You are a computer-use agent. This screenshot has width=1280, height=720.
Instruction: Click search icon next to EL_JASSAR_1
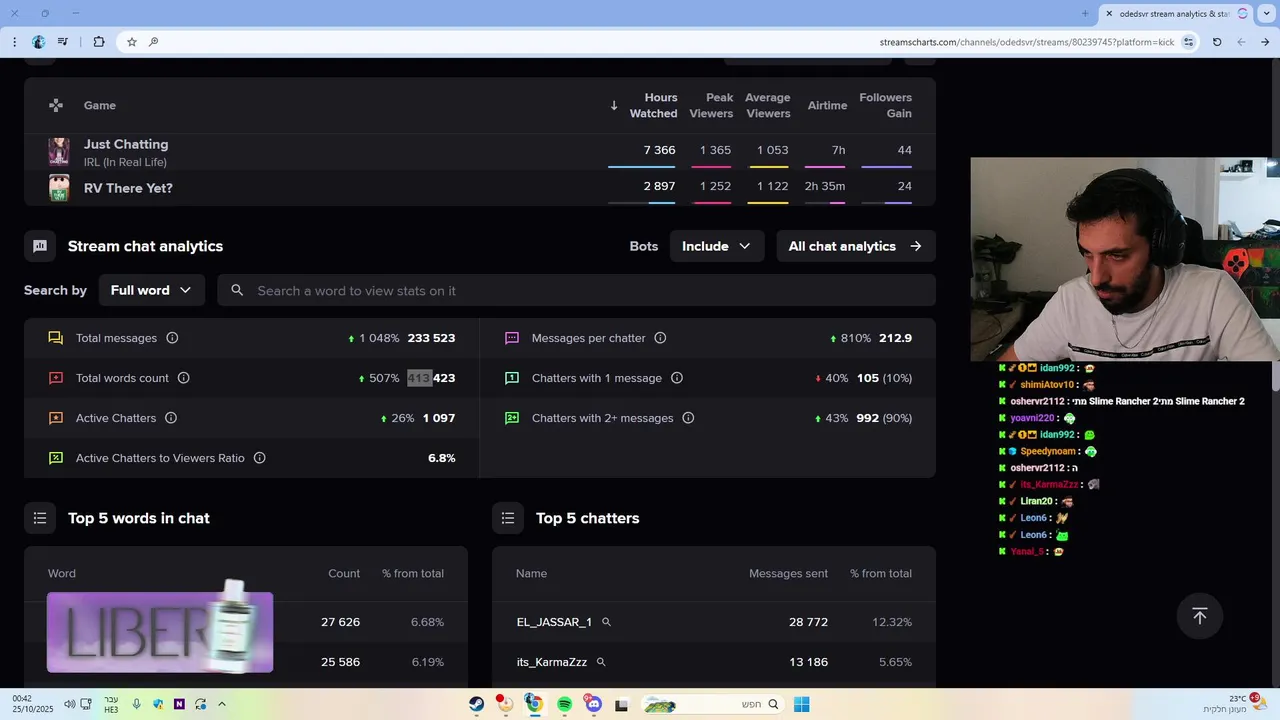[x=606, y=622]
